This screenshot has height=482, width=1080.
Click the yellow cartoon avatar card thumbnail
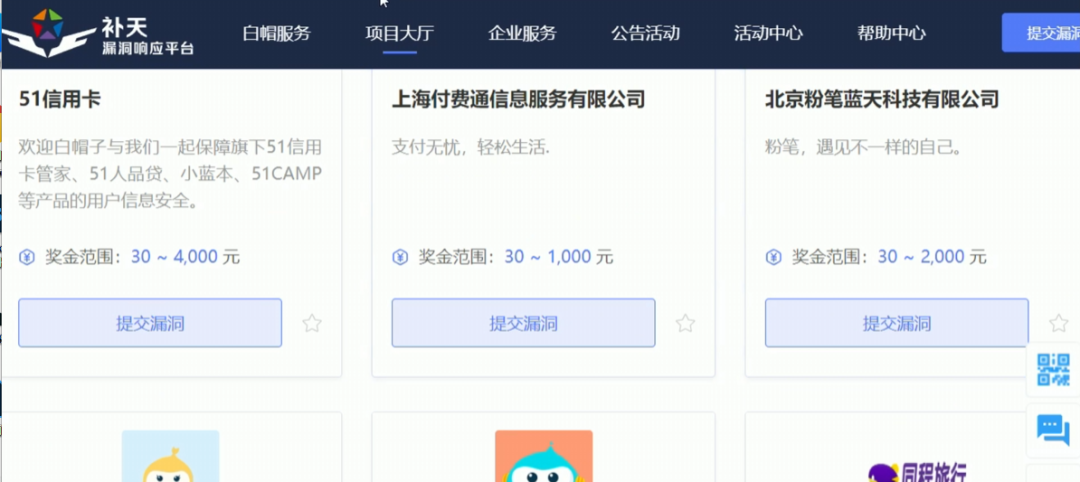(171, 456)
